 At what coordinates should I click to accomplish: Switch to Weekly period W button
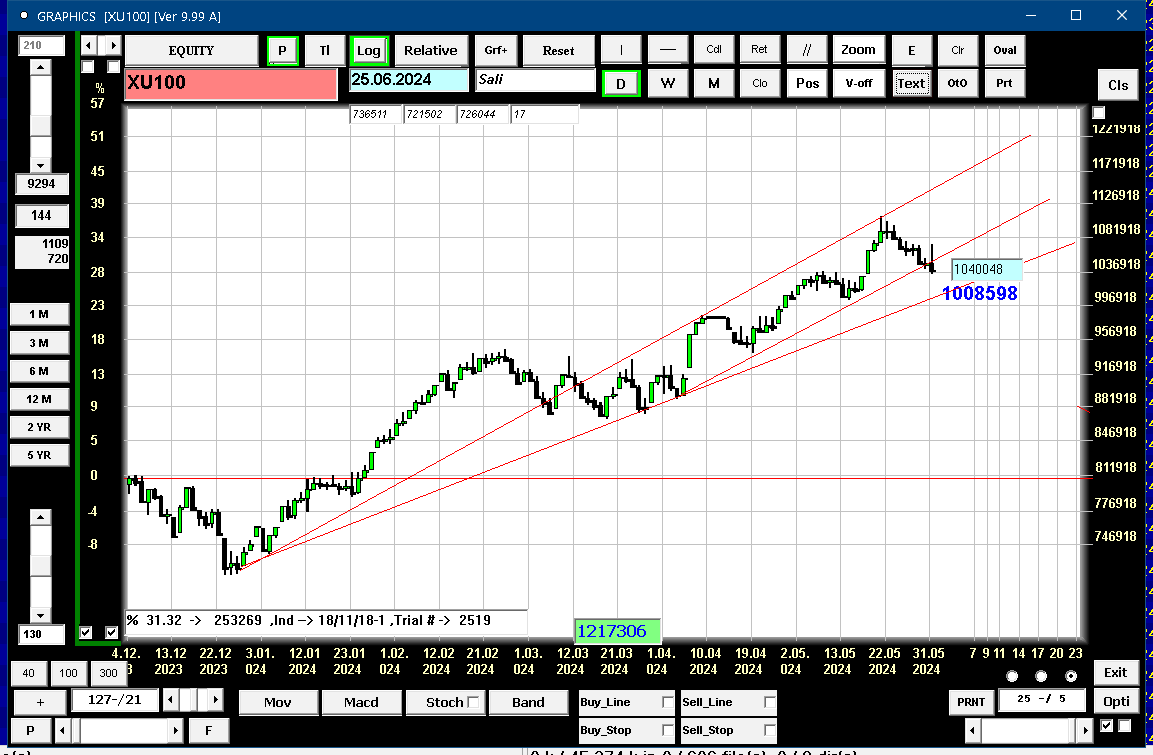coord(668,83)
